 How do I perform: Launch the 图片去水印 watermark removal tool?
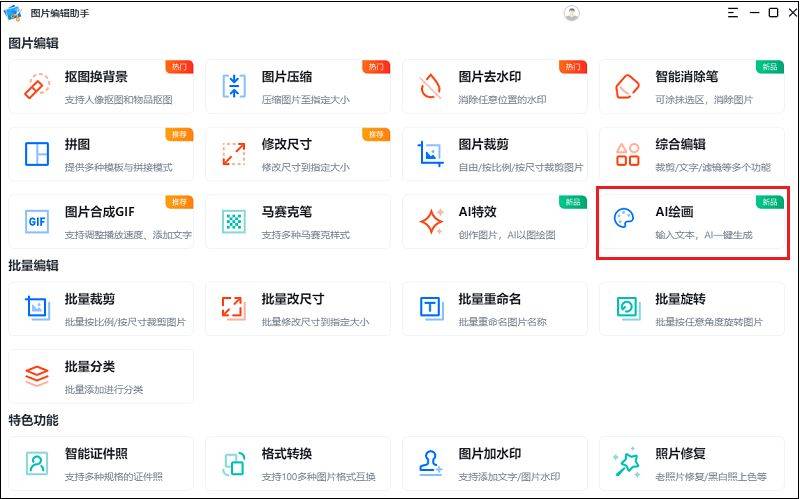coord(431,86)
